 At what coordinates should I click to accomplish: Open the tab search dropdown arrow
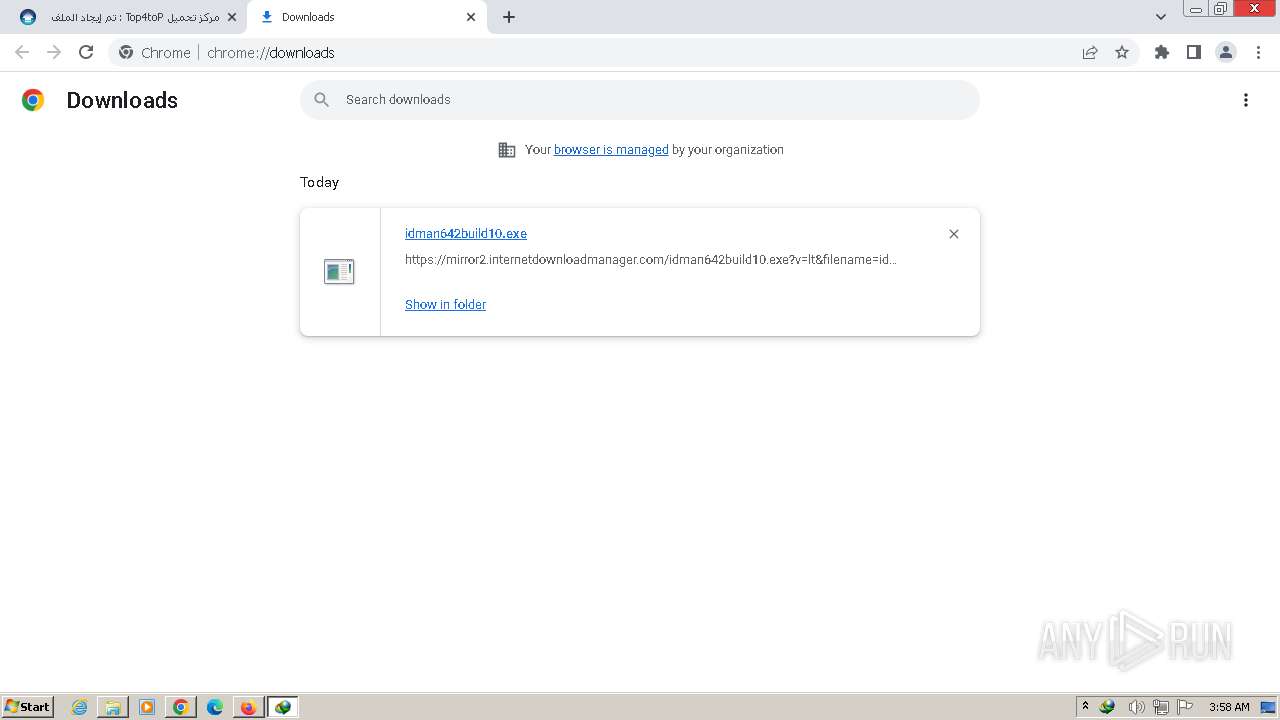[1161, 17]
